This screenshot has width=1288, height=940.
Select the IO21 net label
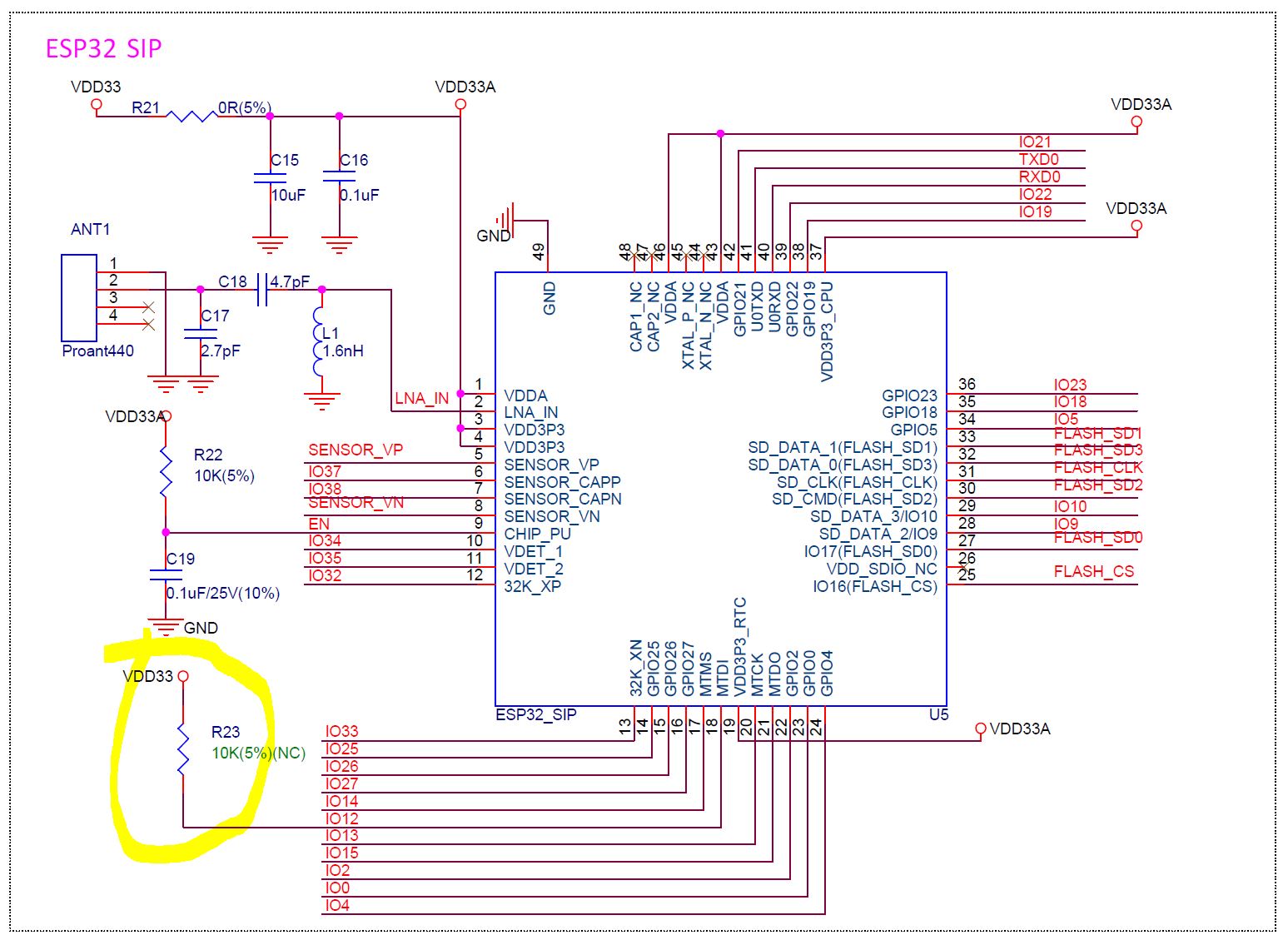[1035, 142]
